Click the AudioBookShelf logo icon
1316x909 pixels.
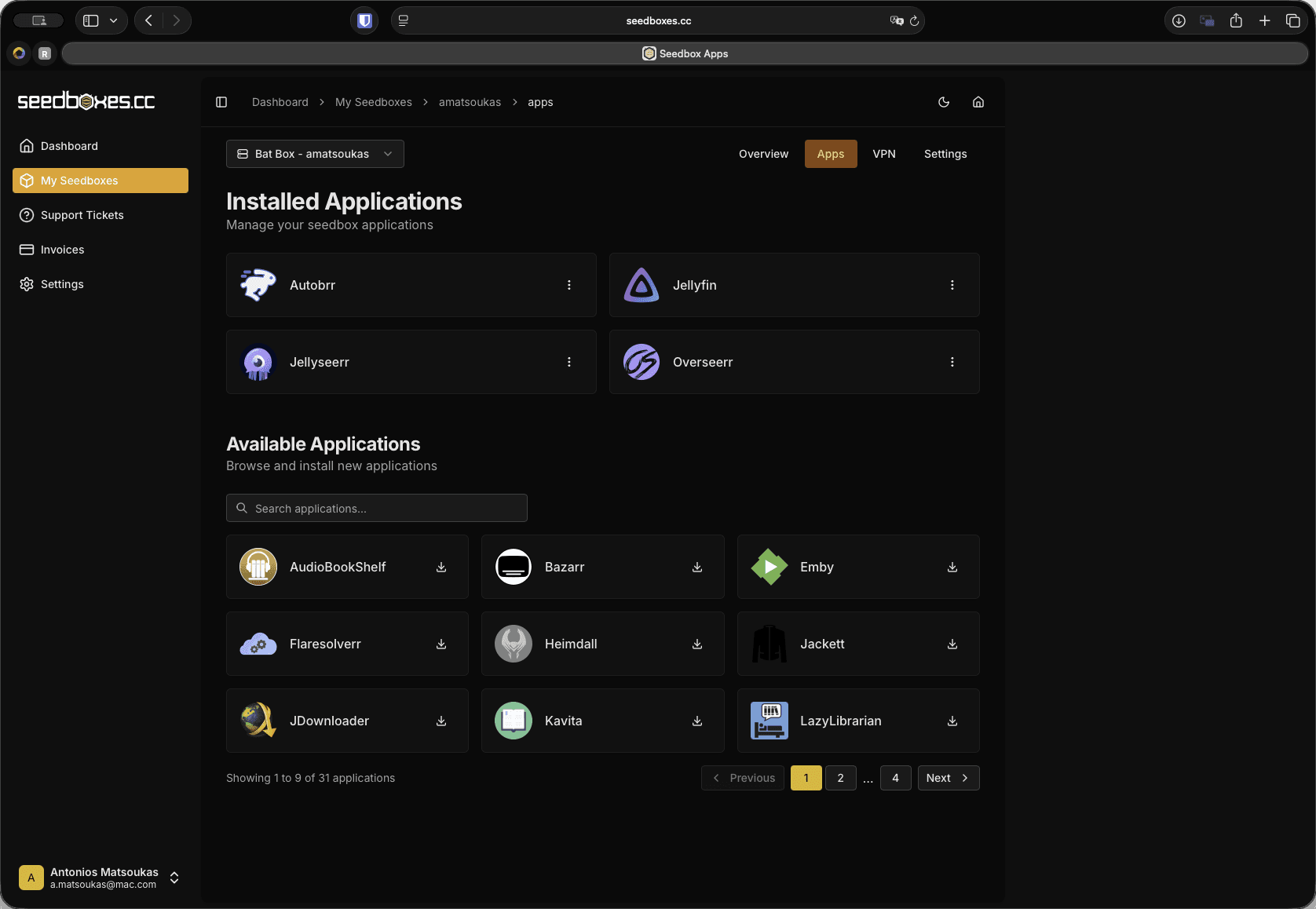coord(258,567)
